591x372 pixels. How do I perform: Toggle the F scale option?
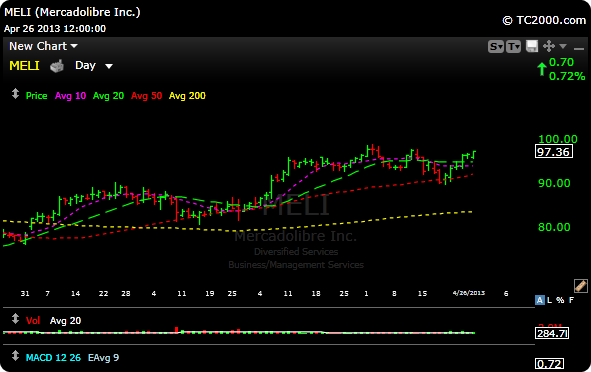pos(571,300)
